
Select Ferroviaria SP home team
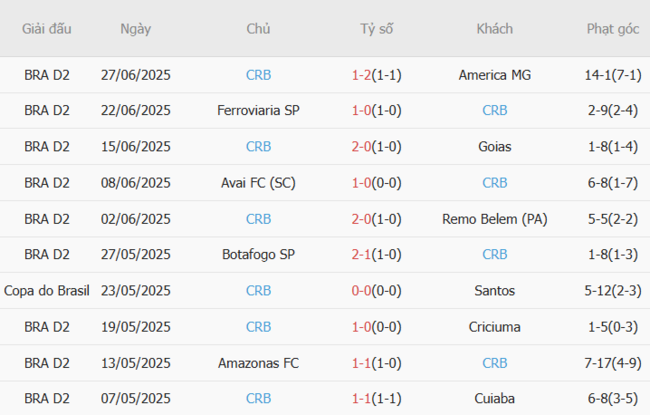tap(258, 110)
